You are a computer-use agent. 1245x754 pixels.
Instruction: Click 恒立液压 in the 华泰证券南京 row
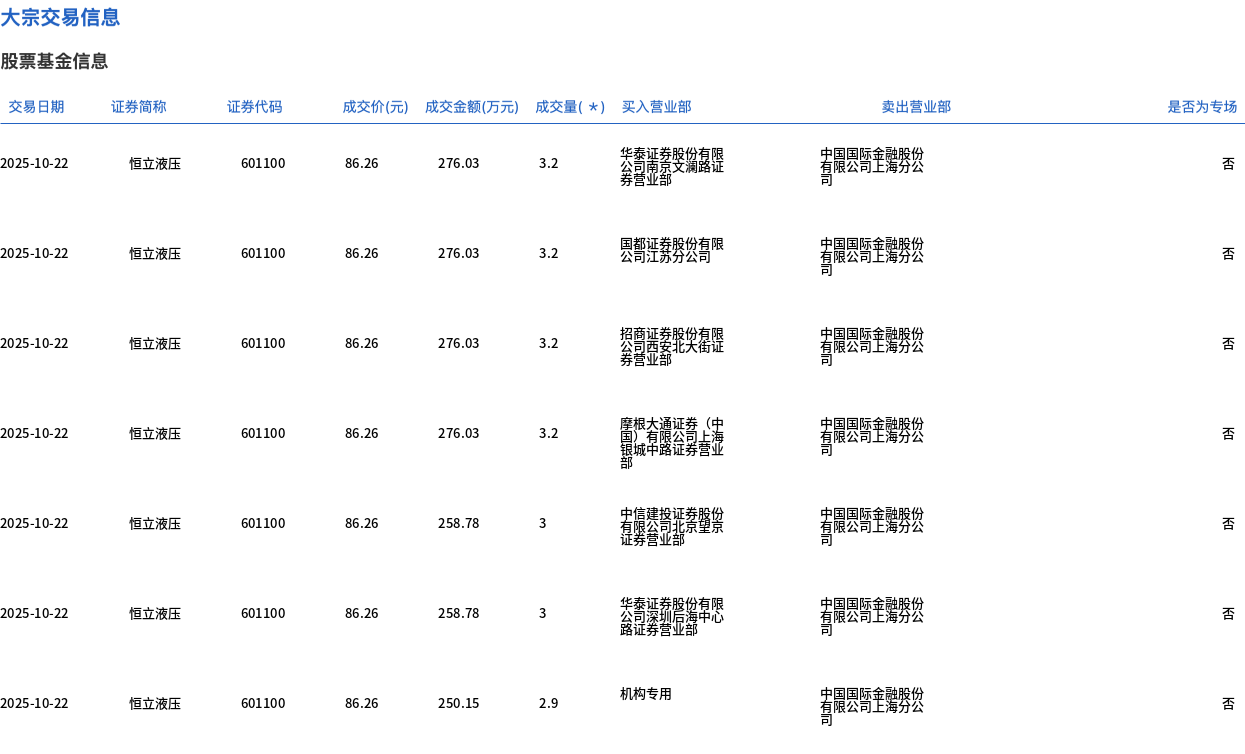point(155,164)
